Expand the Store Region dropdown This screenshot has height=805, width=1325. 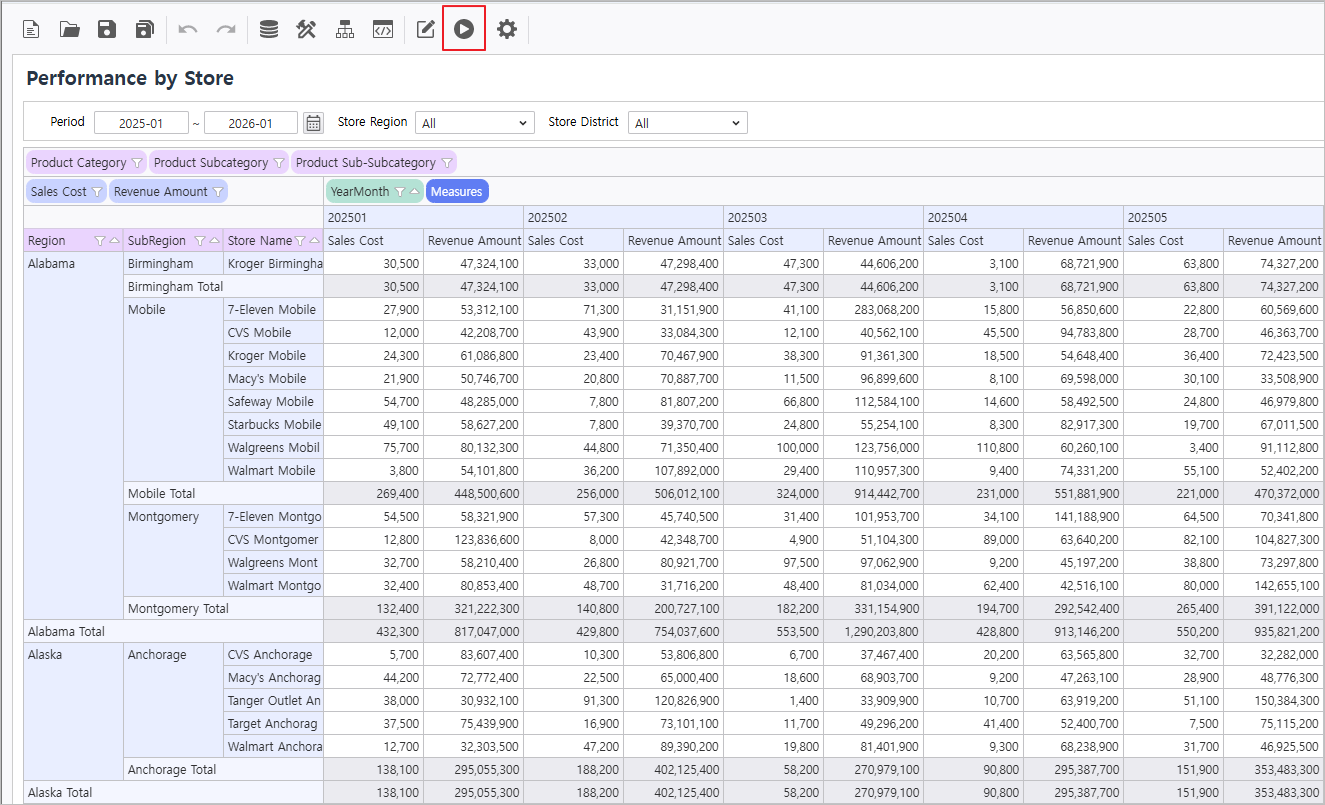475,123
